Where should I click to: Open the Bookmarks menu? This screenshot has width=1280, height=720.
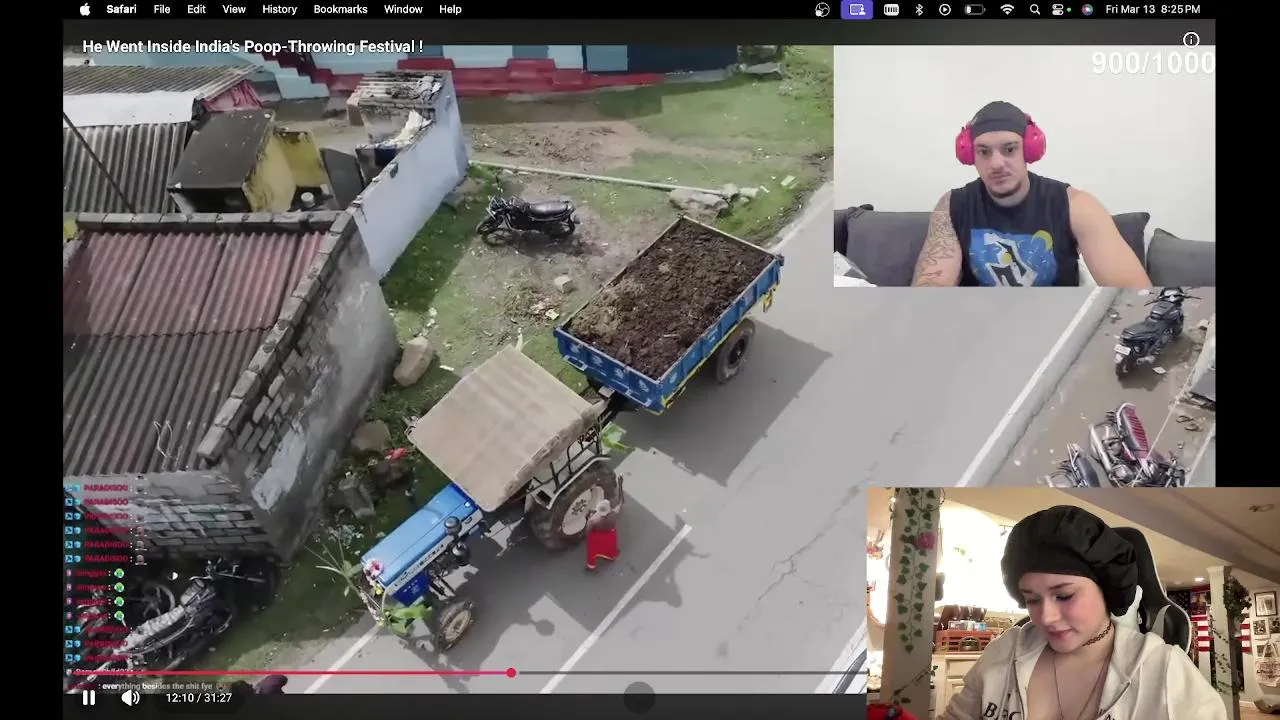click(x=340, y=9)
